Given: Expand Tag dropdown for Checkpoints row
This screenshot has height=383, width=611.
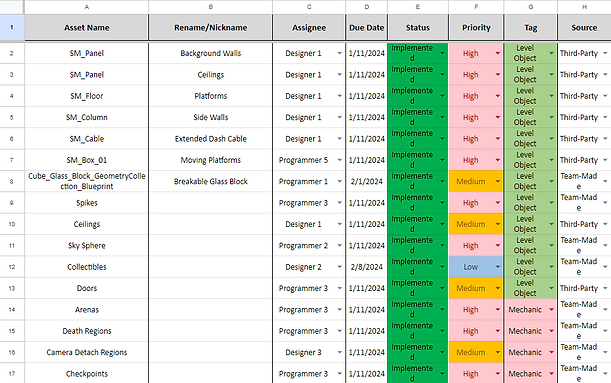Looking at the screenshot, I should [551, 374].
